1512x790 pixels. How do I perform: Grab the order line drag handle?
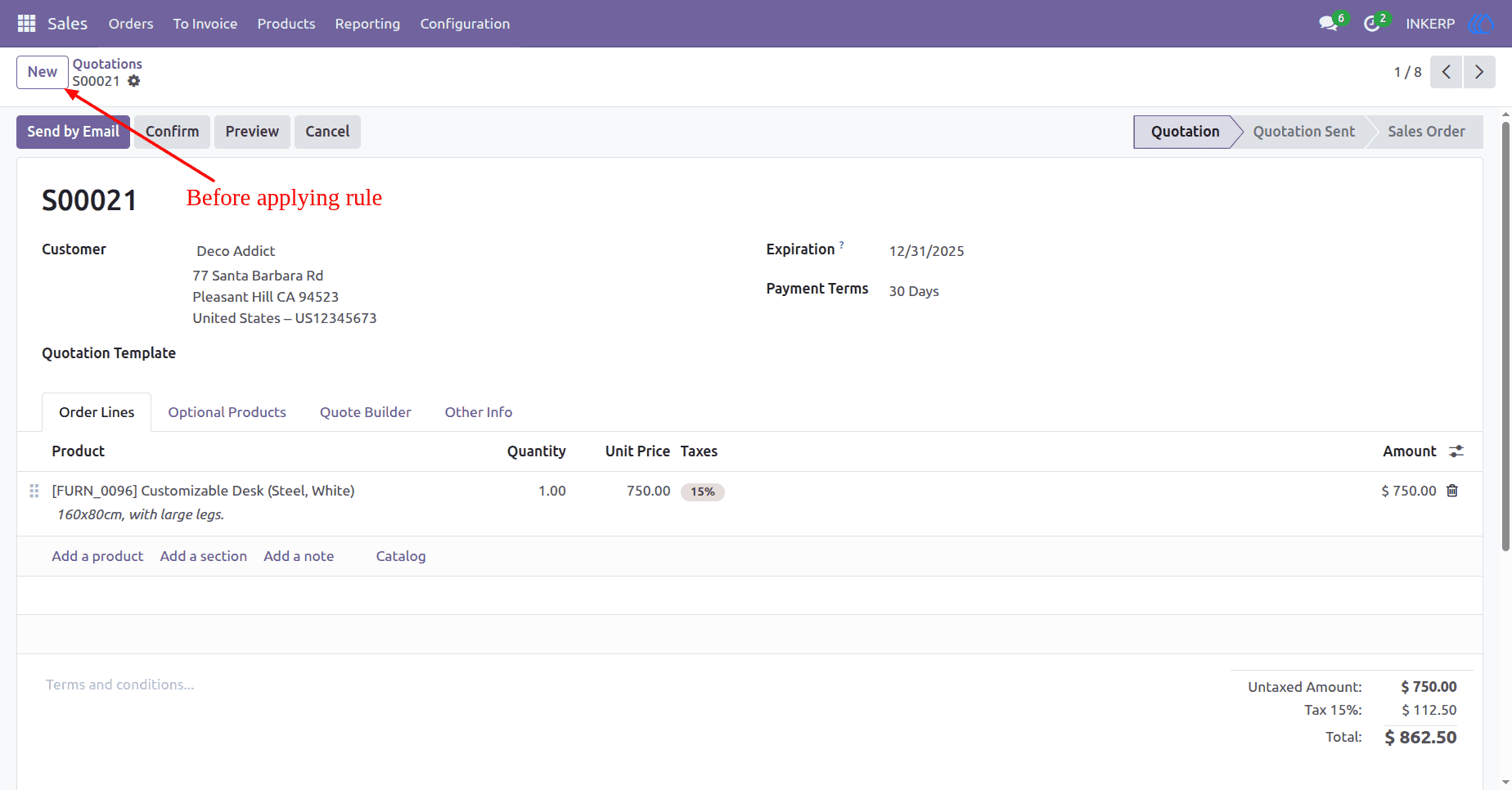point(34,491)
